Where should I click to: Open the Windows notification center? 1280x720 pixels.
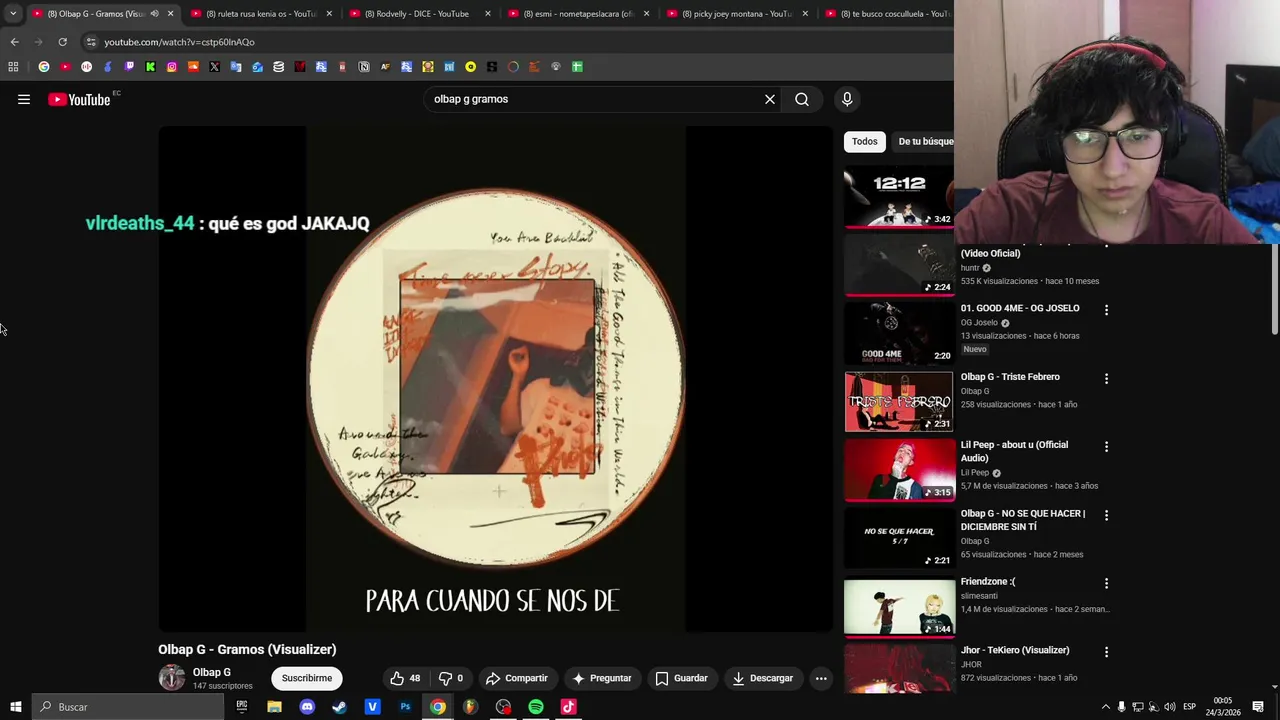[x=1258, y=707]
